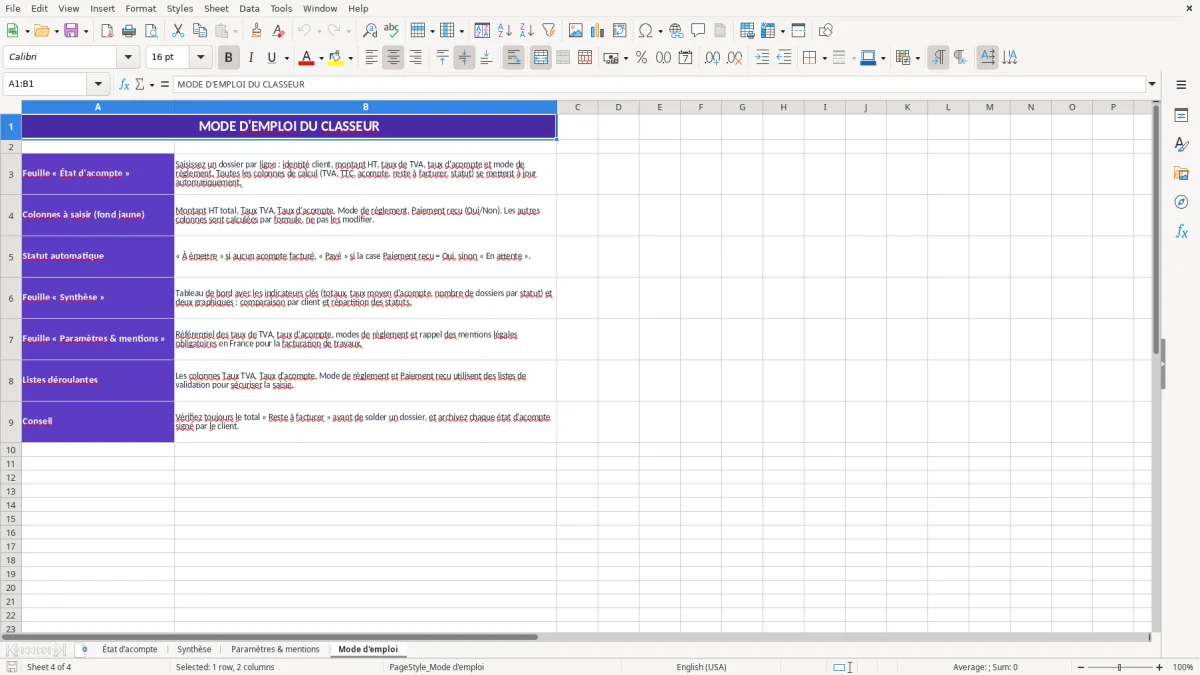Apply the red font color swatch
Viewport: 1200px width, 675px height.
tap(306, 58)
